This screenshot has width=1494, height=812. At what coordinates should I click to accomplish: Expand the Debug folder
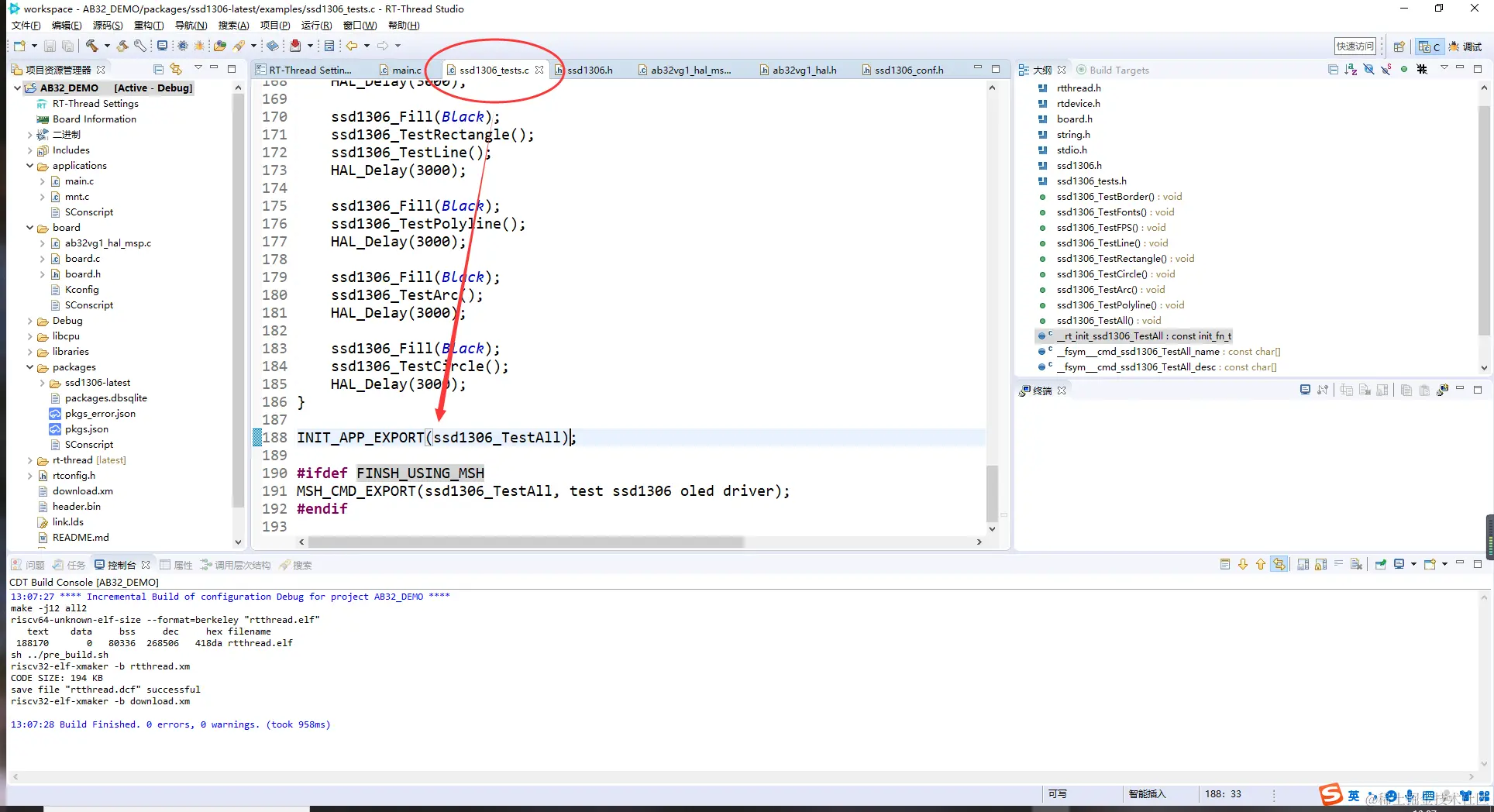coord(29,321)
